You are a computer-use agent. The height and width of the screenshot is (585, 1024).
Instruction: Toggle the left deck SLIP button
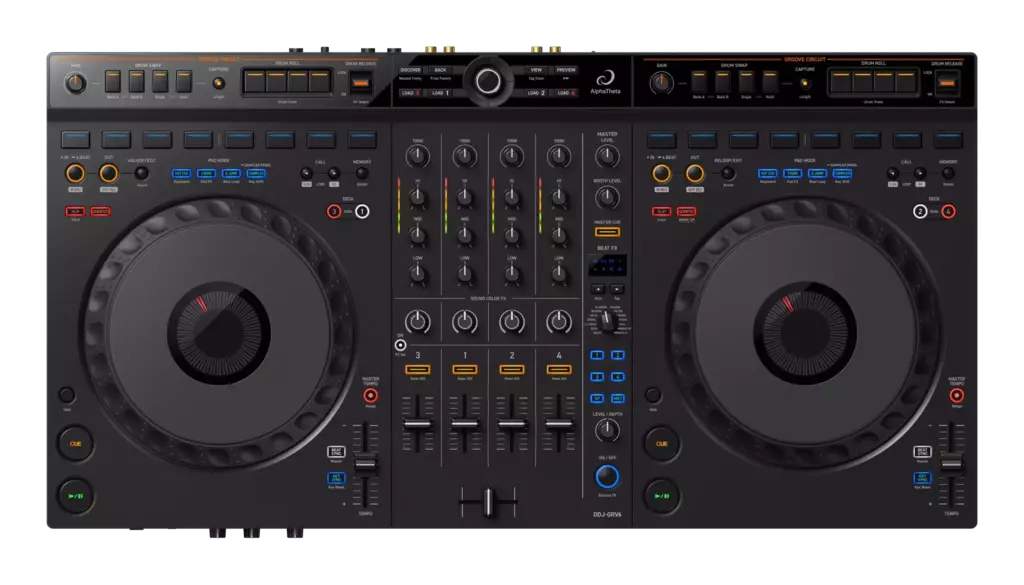tap(75, 211)
